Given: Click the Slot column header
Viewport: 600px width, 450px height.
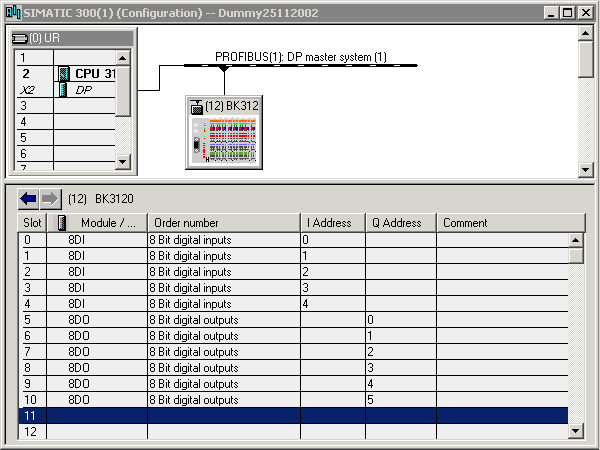Looking at the screenshot, I should (x=32, y=223).
